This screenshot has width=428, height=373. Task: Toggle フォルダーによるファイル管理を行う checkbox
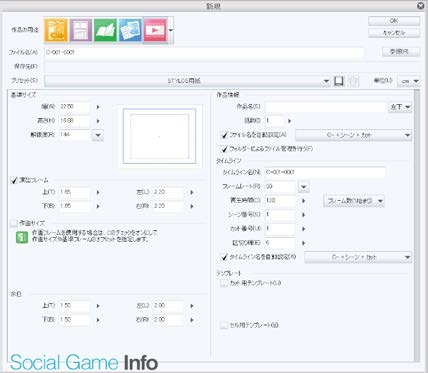(224, 149)
